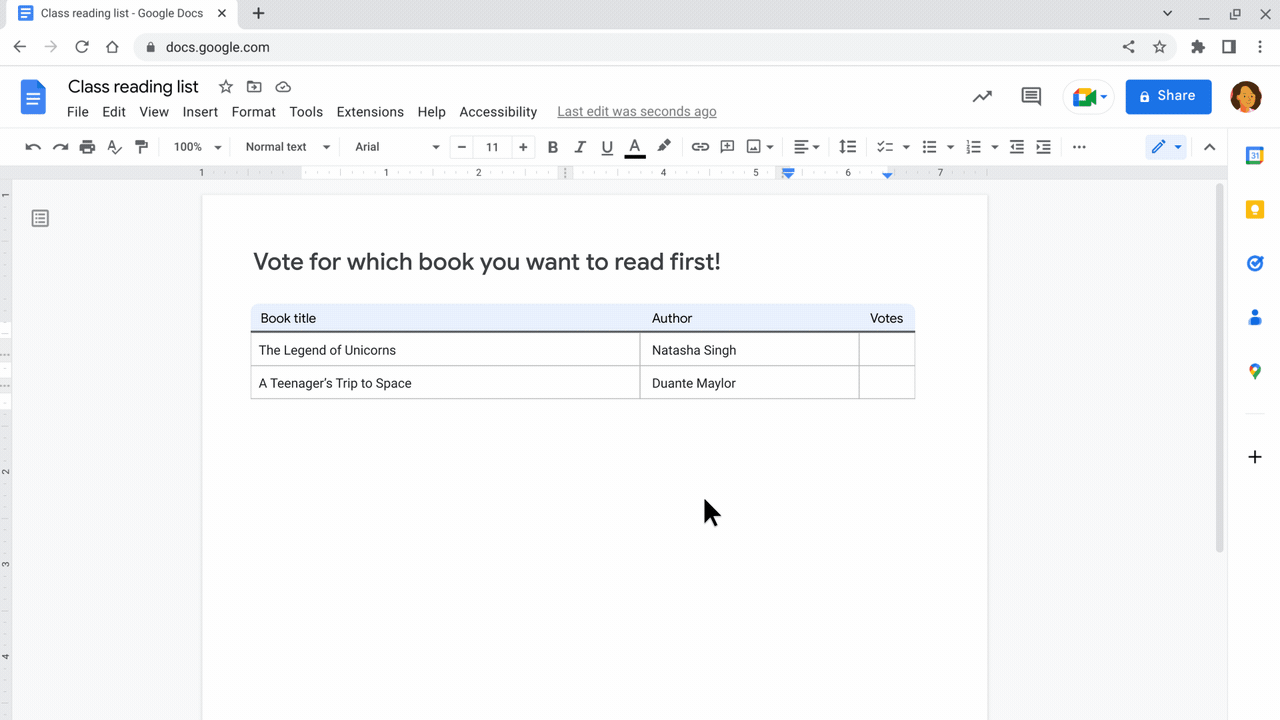
Task: Toggle bold formatting
Action: [x=553, y=147]
